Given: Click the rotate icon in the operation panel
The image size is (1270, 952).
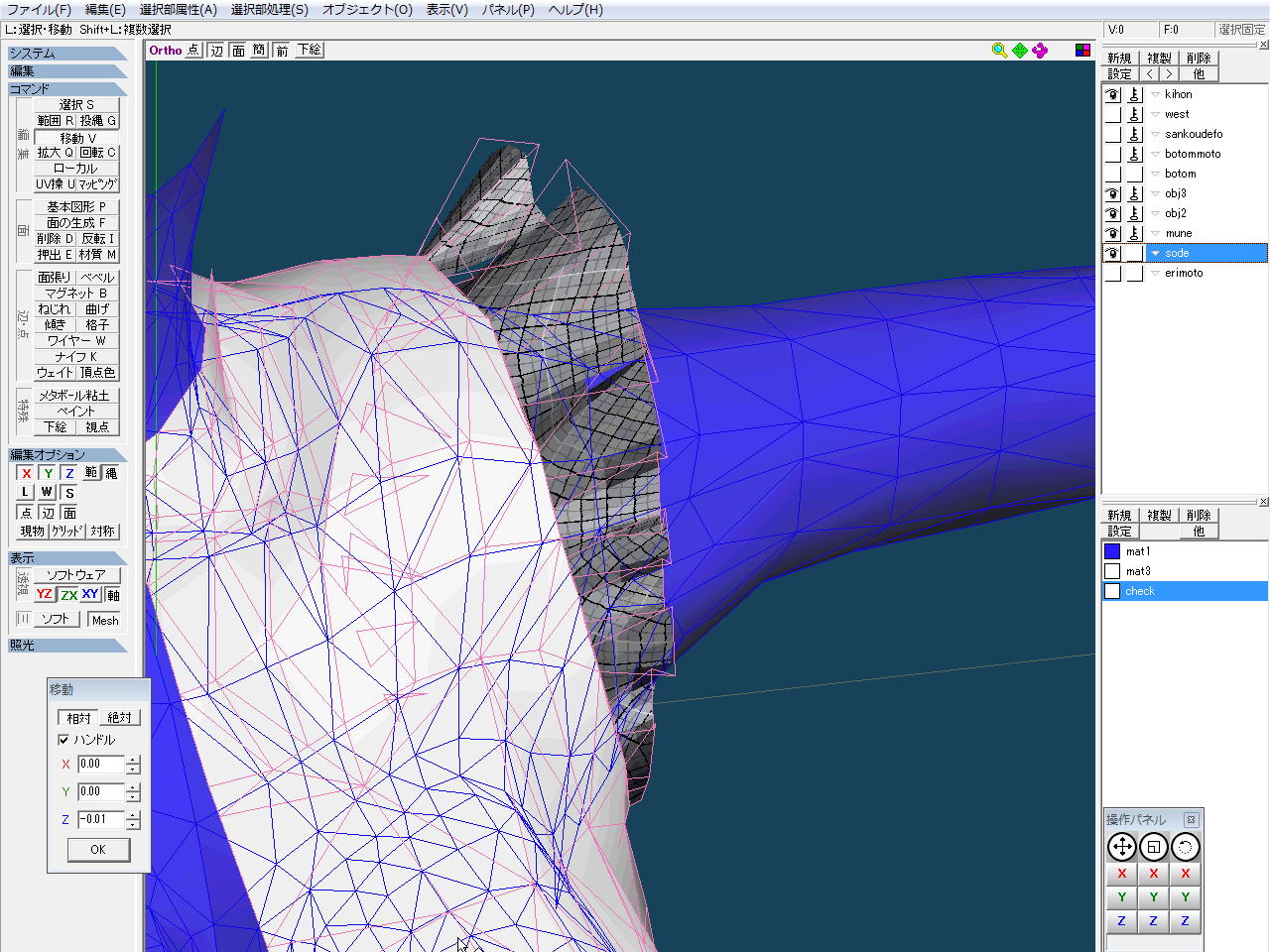Looking at the screenshot, I should click(x=1185, y=847).
